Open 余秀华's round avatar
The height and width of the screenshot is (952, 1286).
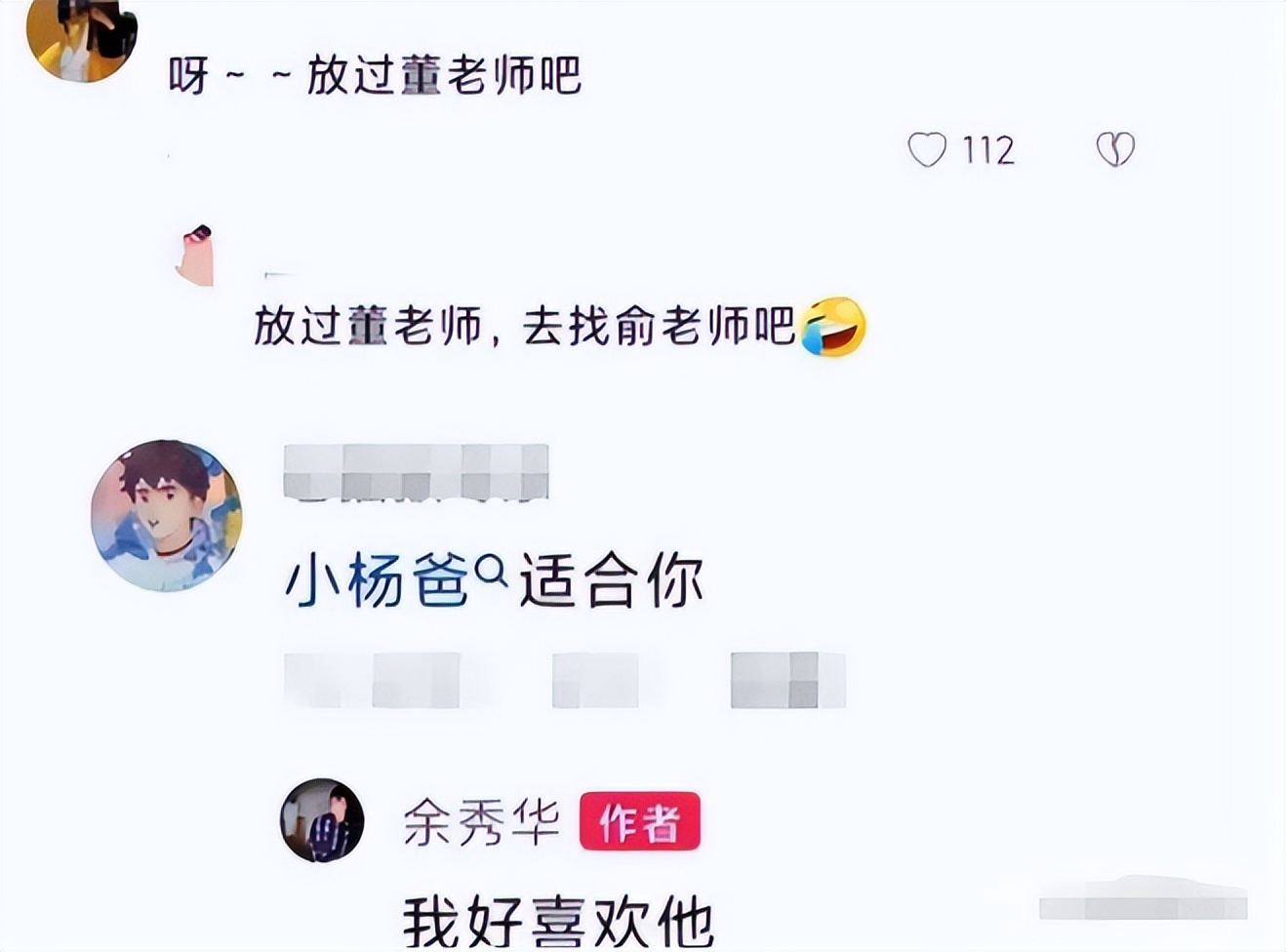(322, 820)
